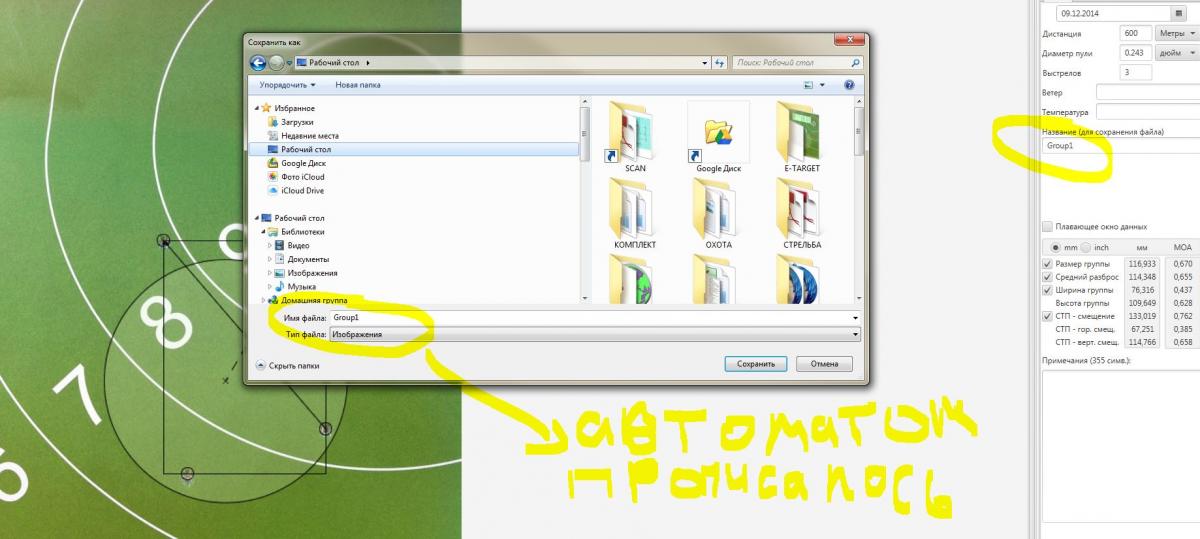Open the SCAN folder shortcut
The image size is (1200, 539).
coord(635,135)
